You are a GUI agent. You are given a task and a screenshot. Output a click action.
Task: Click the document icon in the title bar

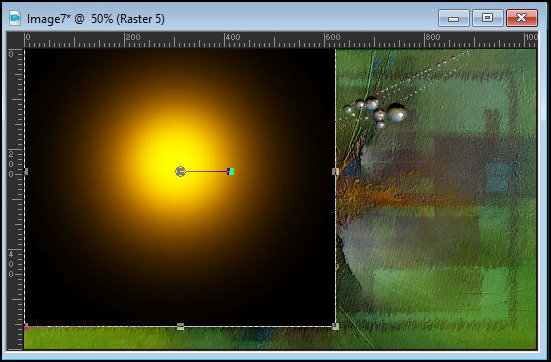tap(15, 18)
